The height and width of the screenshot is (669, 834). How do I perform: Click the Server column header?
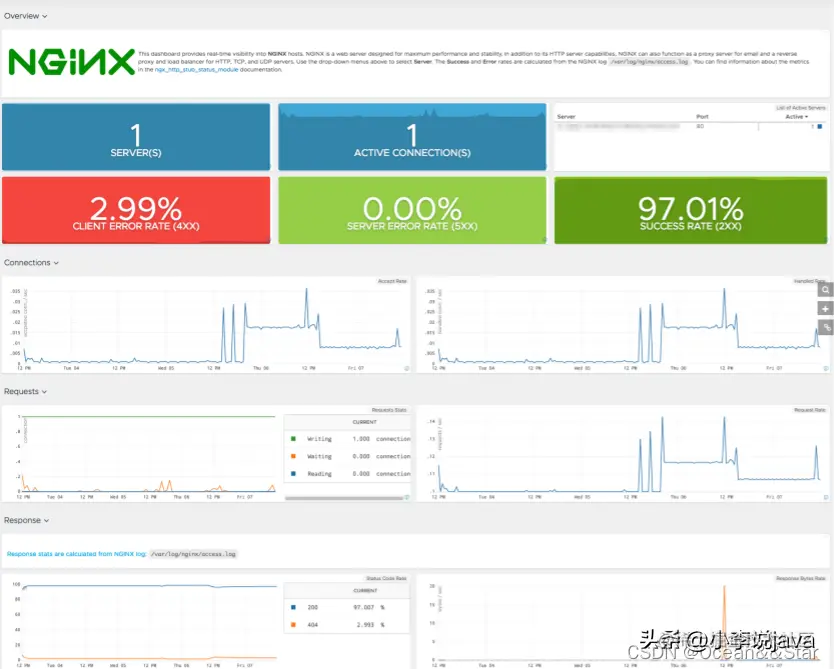point(566,116)
